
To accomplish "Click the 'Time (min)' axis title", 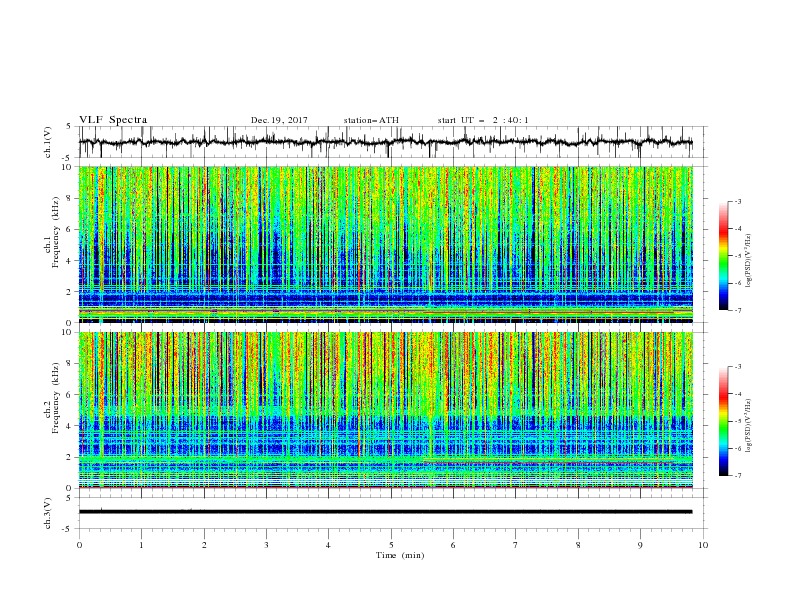I will pyautogui.click(x=400, y=555).
